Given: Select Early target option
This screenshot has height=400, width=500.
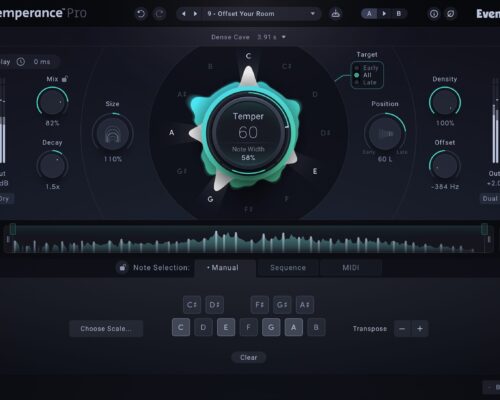Looking at the screenshot, I should 367,68.
